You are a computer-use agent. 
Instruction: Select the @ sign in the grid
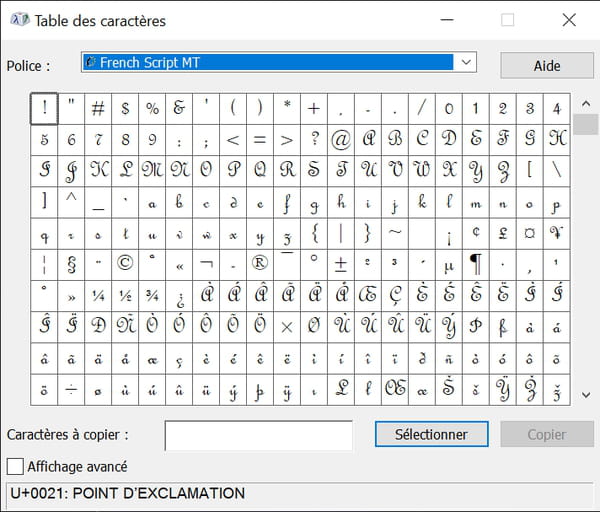click(341, 140)
